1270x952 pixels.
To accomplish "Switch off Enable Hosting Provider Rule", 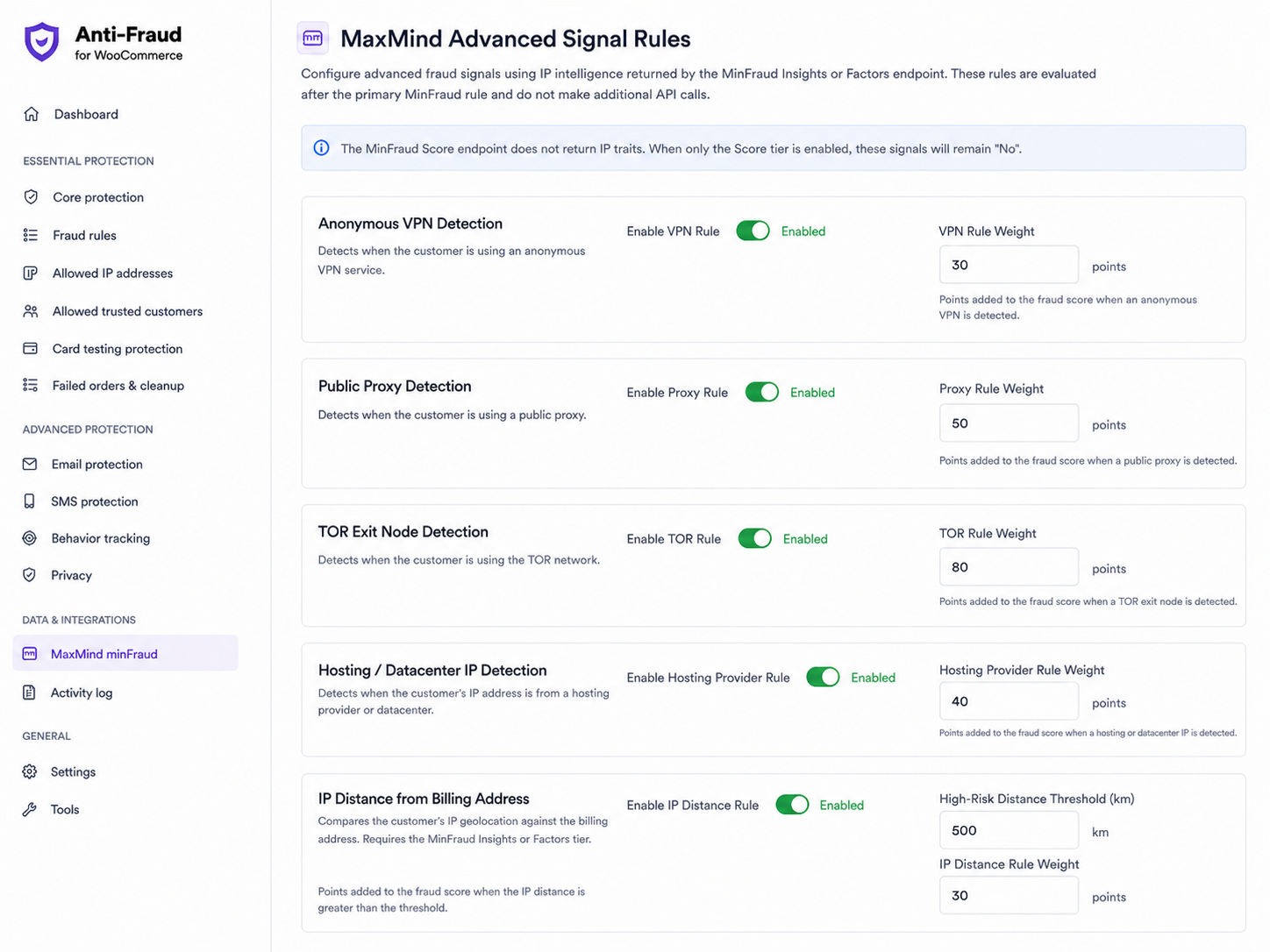I will point(823,677).
